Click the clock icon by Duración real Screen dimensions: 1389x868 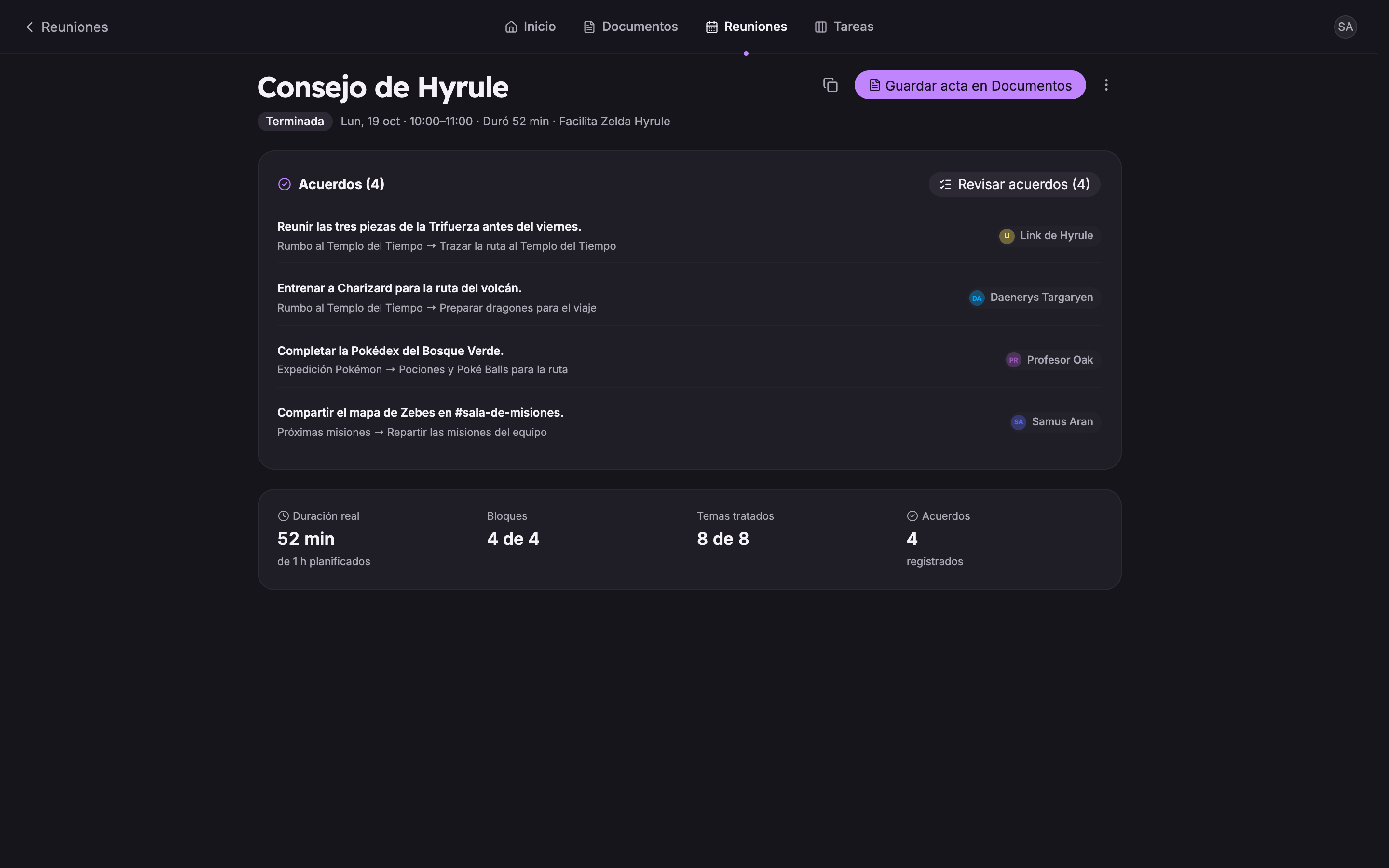[283, 516]
